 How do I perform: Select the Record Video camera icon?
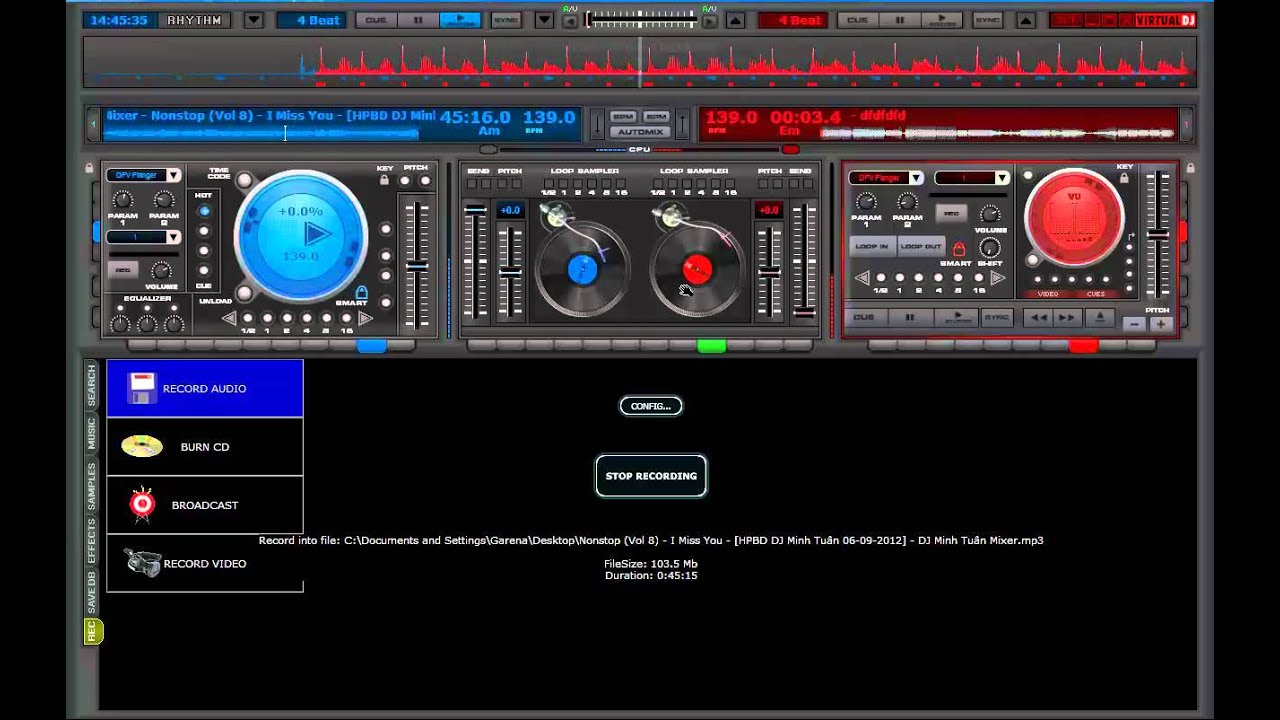click(144, 563)
